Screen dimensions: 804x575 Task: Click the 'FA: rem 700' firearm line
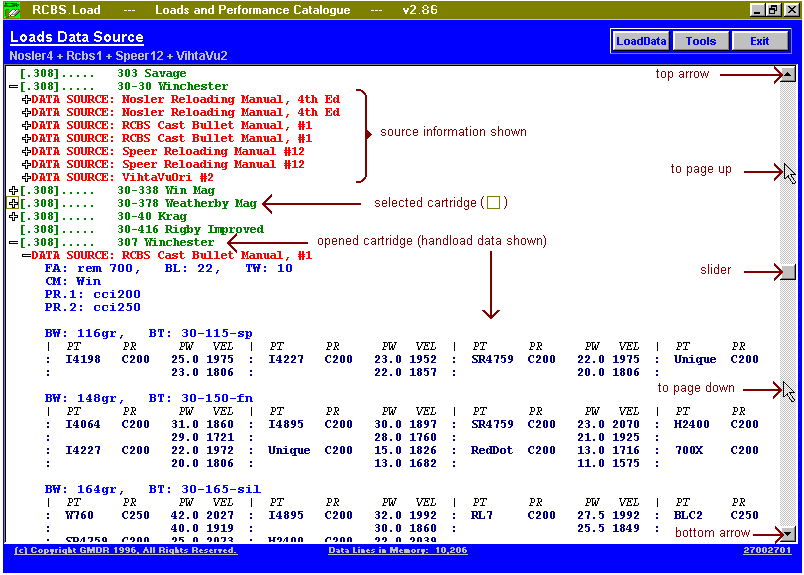tap(92, 268)
